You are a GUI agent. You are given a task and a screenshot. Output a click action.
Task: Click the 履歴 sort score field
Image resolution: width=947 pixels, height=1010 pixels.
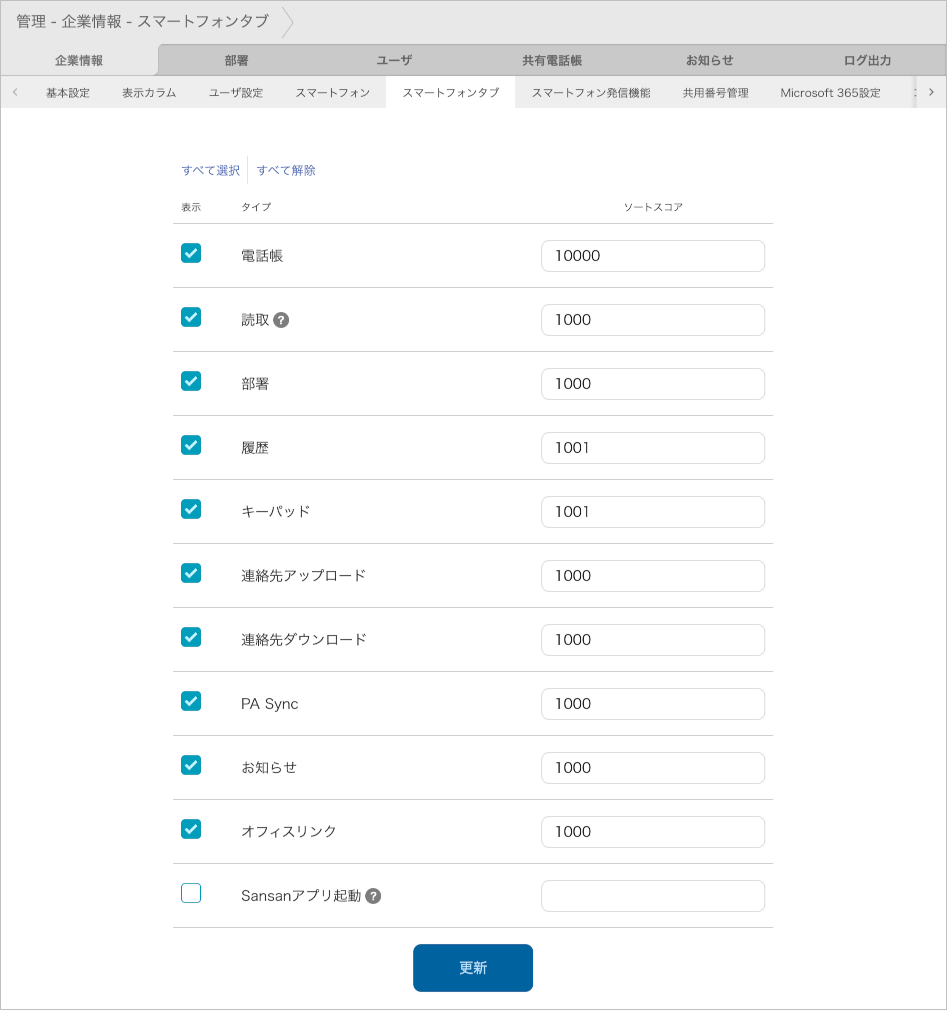coord(653,448)
